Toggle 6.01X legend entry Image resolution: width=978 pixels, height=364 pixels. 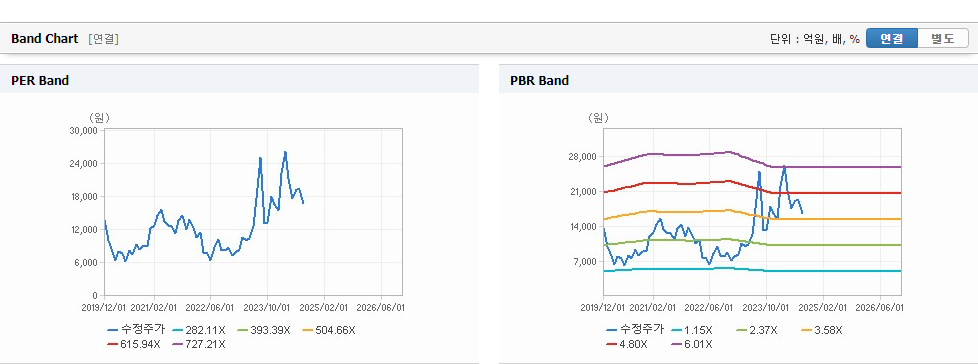pyautogui.click(x=694, y=344)
